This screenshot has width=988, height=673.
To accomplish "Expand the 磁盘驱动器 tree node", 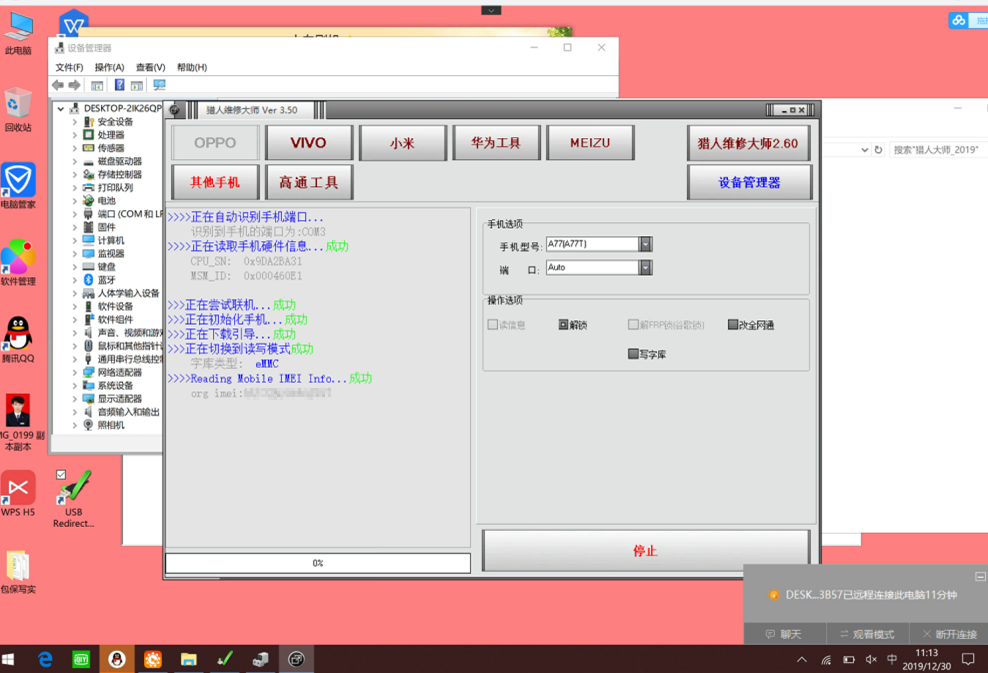I will [74, 161].
